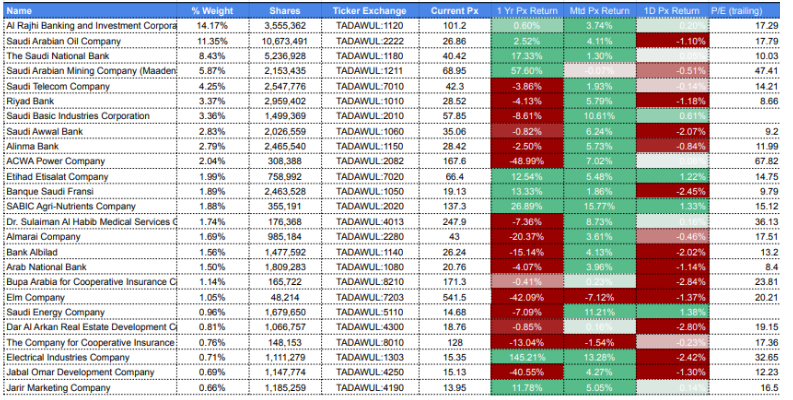Select the Almarai Company cell
Viewport: 793px width, 400px height.
pos(90,237)
